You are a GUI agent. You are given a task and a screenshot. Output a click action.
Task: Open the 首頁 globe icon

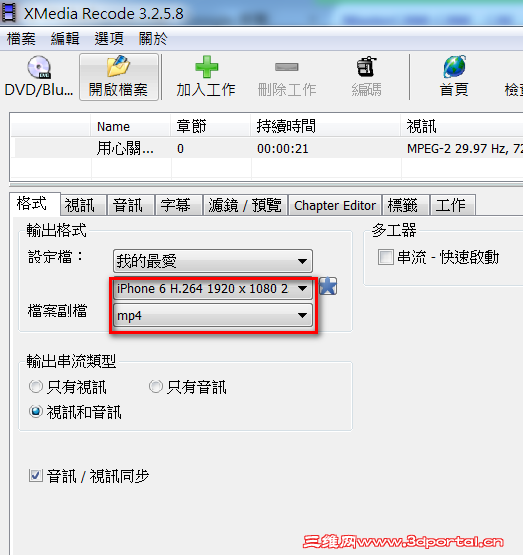pyautogui.click(x=454, y=67)
